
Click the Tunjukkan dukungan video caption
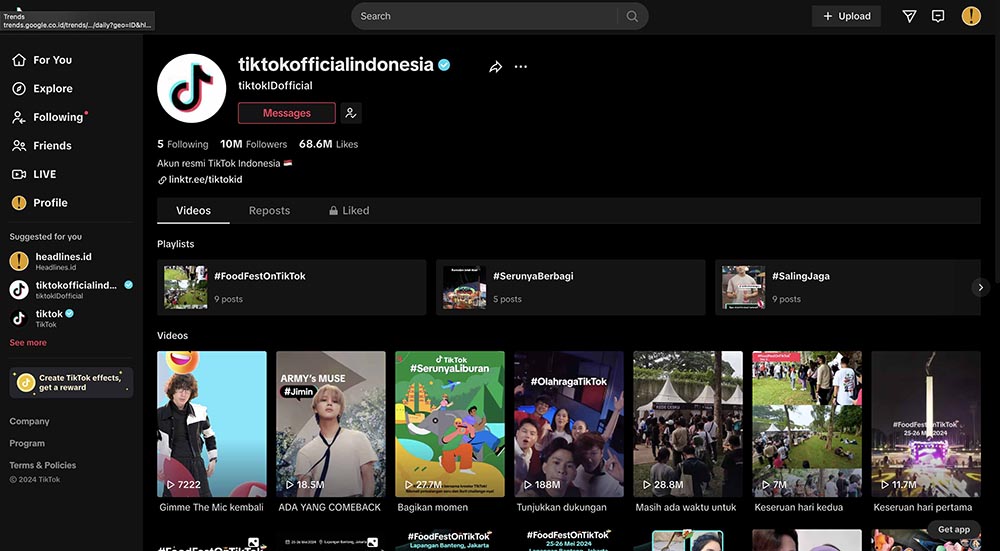(x=561, y=508)
